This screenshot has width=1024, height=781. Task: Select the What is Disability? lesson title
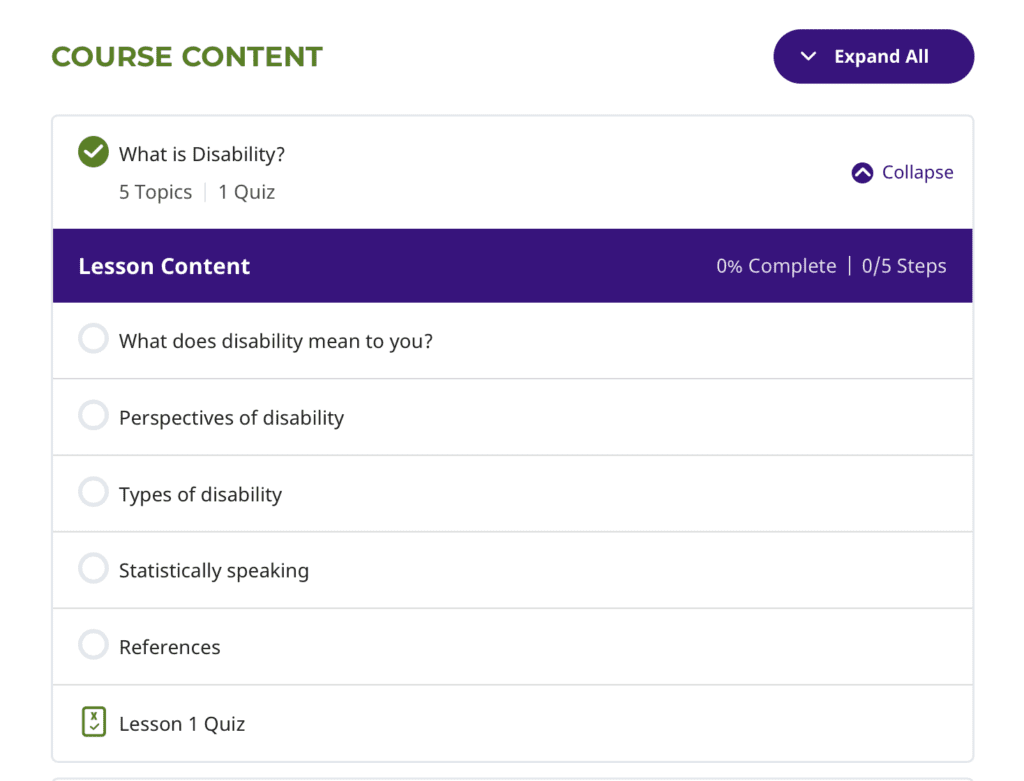202,153
